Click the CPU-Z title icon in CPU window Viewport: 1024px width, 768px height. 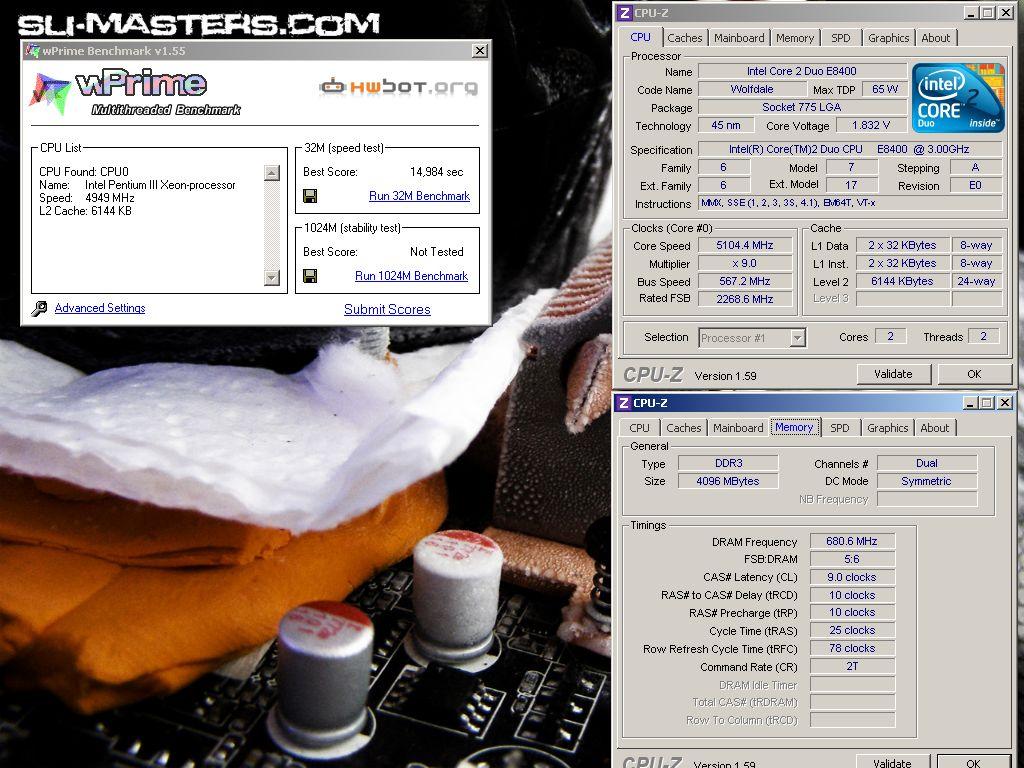point(625,12)
